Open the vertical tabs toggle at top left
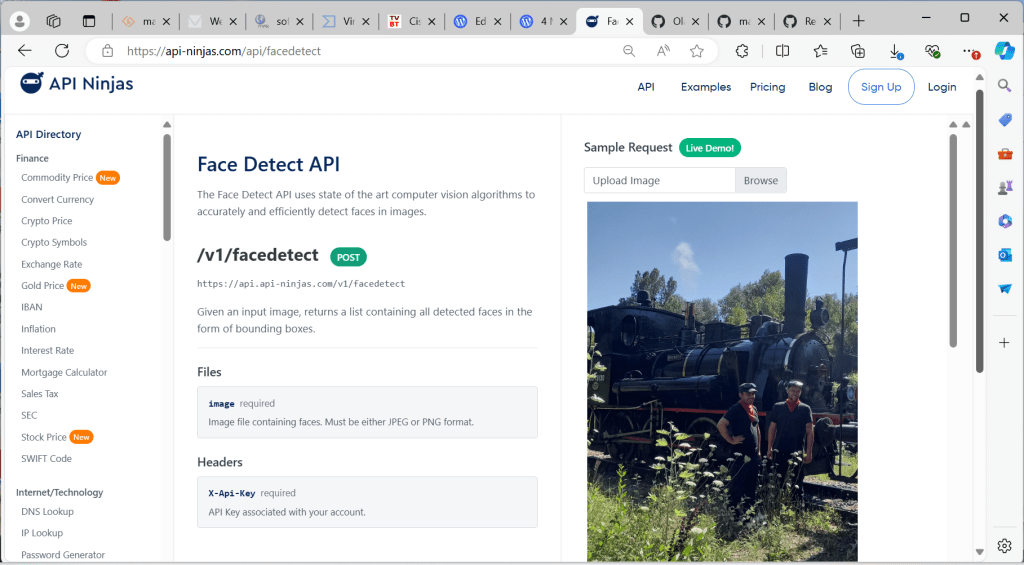This screenshot has width=1024, height=565. 89,21
